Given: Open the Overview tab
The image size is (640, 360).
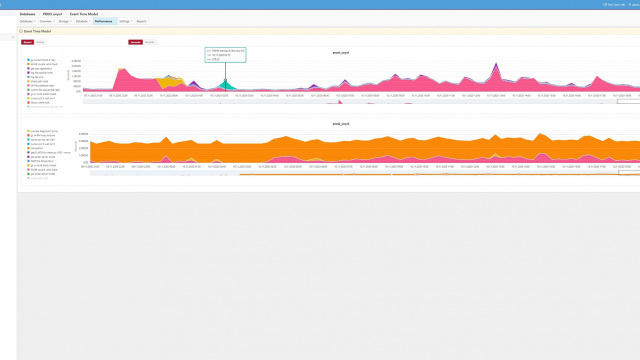Looking at the screenshot, I should pyautogui.click(x=46, y=21).
